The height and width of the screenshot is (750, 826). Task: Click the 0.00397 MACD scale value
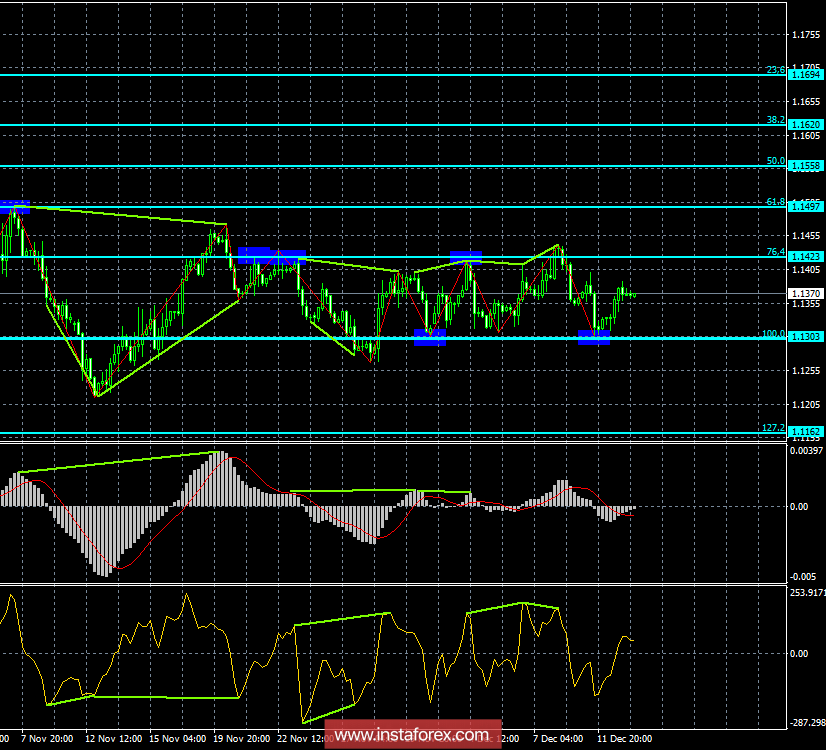click(806, 453)
